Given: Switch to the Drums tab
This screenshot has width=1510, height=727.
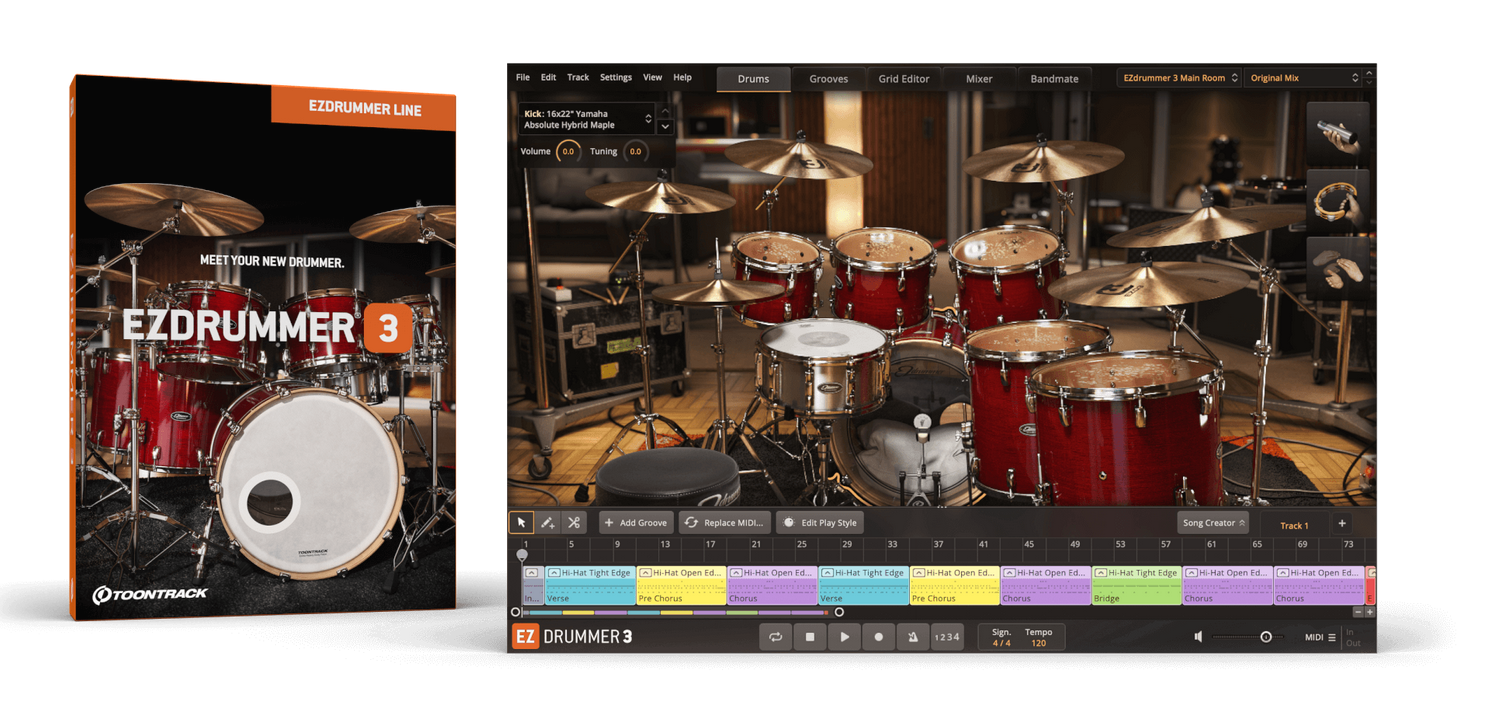Looking at the screenshot, I should pyautogui.click(x=754, y=79).
